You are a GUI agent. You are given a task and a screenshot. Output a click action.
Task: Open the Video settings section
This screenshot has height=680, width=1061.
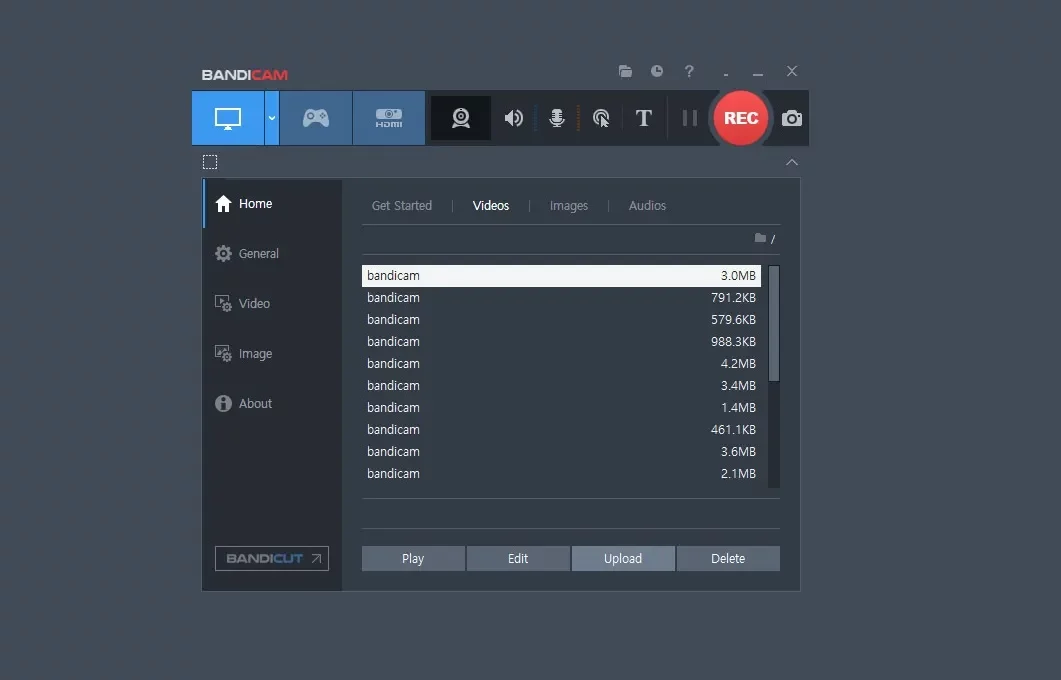pos(273,304)
